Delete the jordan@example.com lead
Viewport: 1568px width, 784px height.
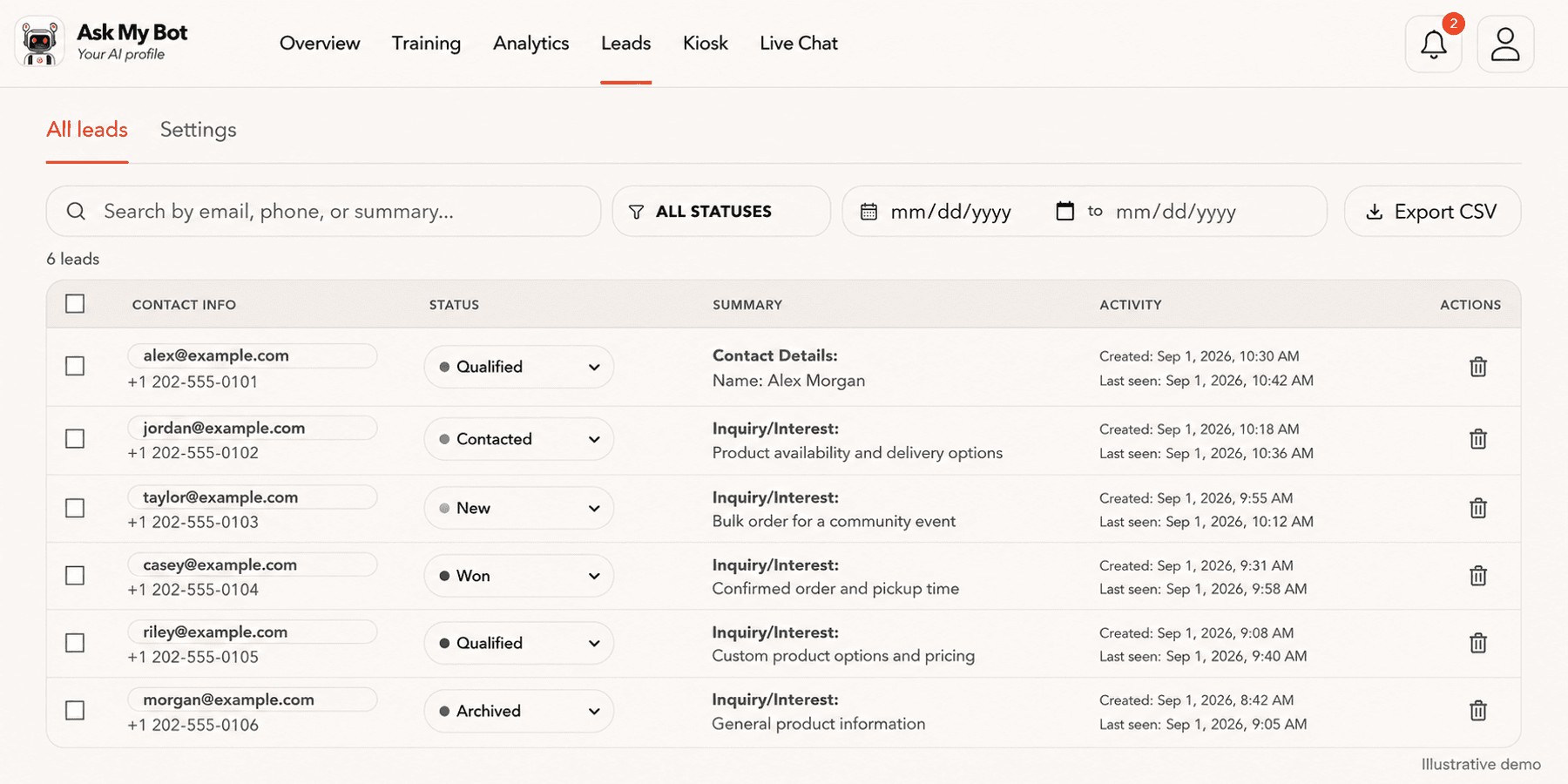tap(1478, 439)
